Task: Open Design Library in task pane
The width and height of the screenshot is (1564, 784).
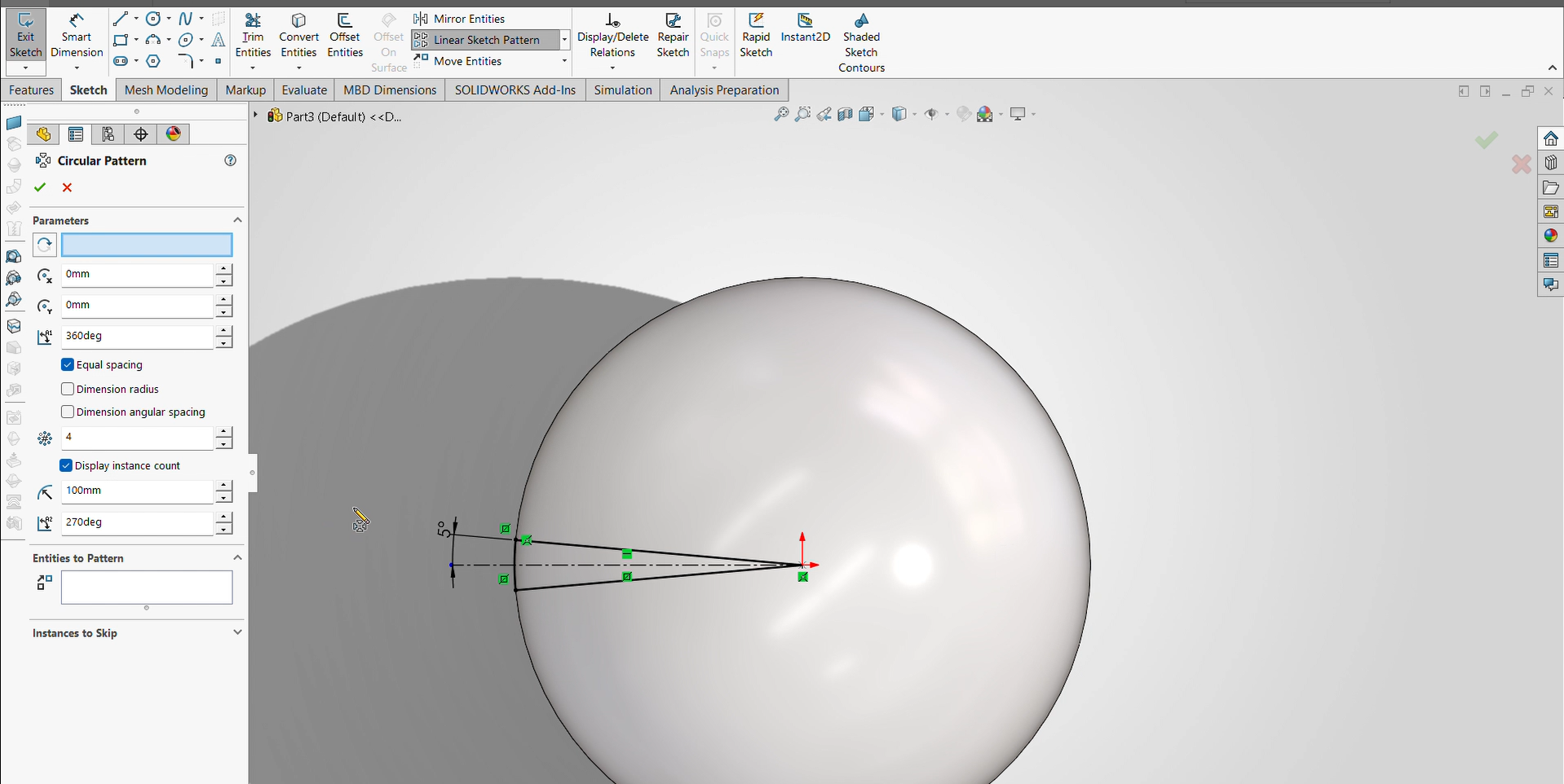Action: pos(1551,162)
